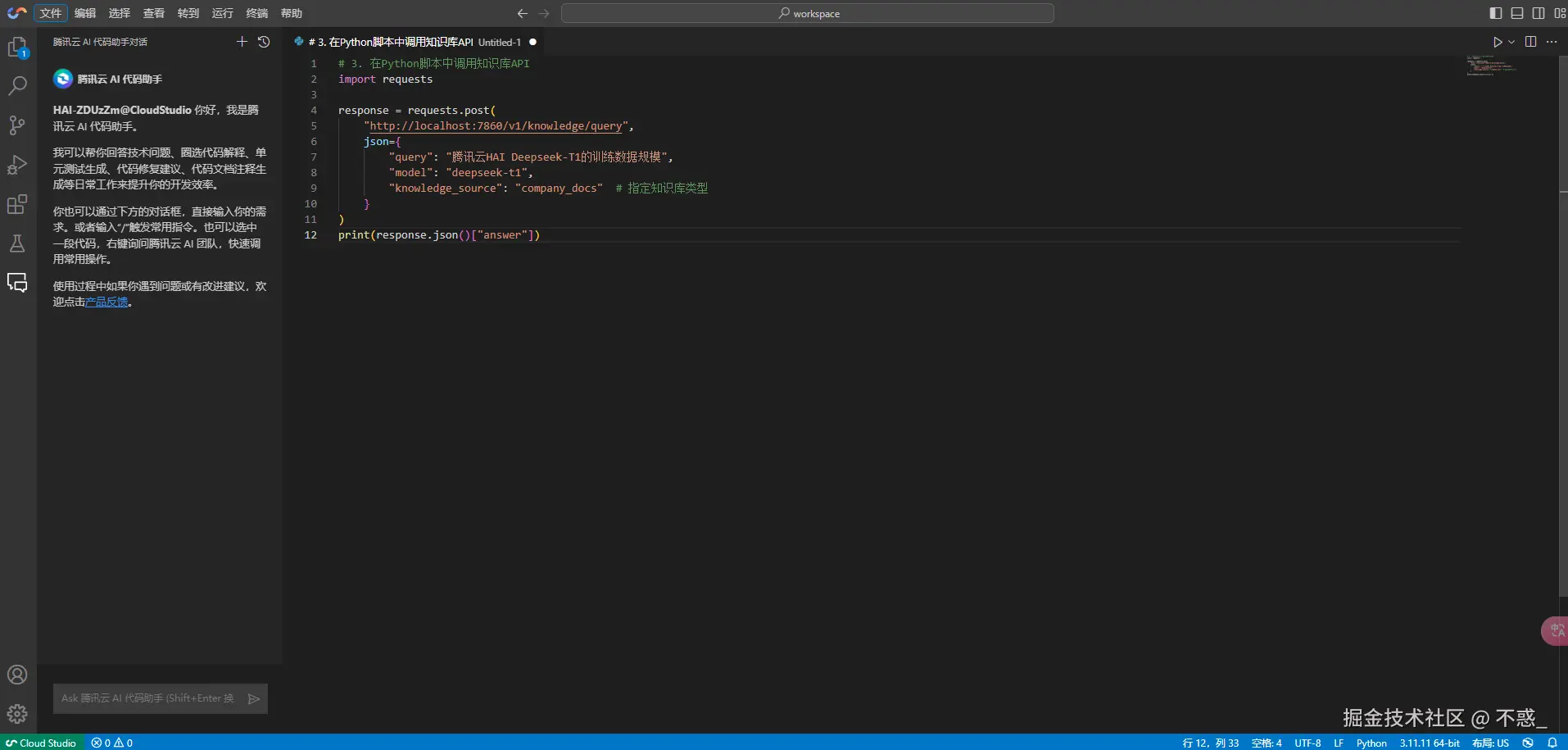Open the Source Control view
The width and height of the screenshot is (1568, 750).
pyautogui.click(x=17, y=125)
